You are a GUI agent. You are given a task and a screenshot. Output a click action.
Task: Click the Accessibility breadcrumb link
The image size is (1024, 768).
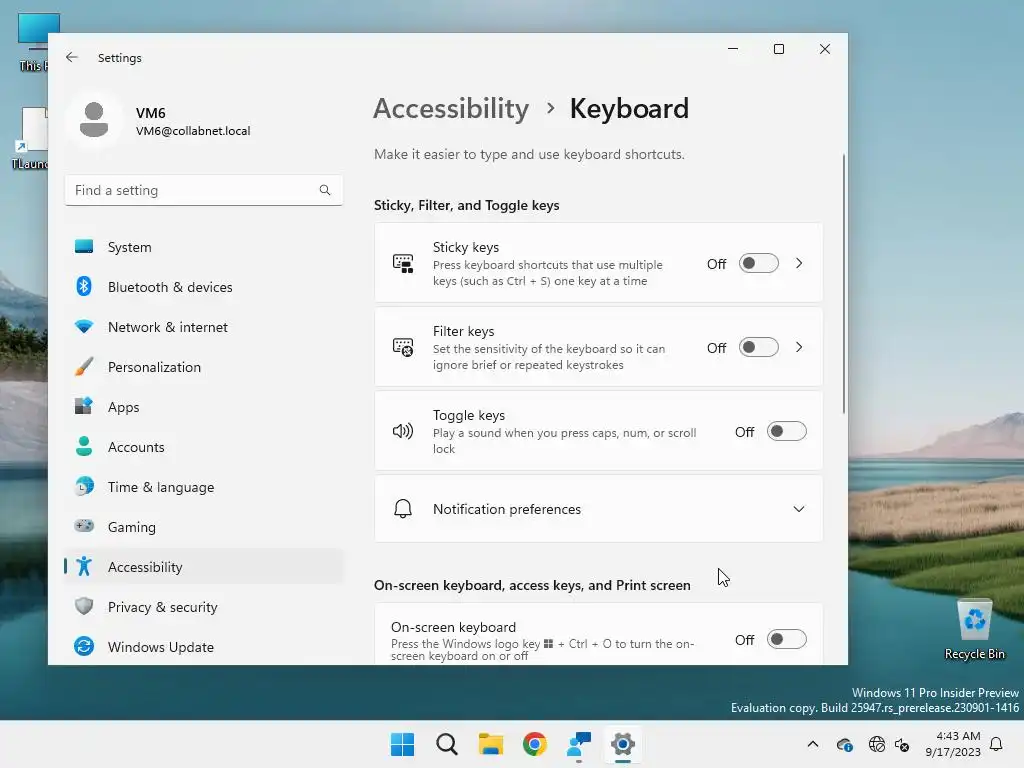(x=451, y=108)
